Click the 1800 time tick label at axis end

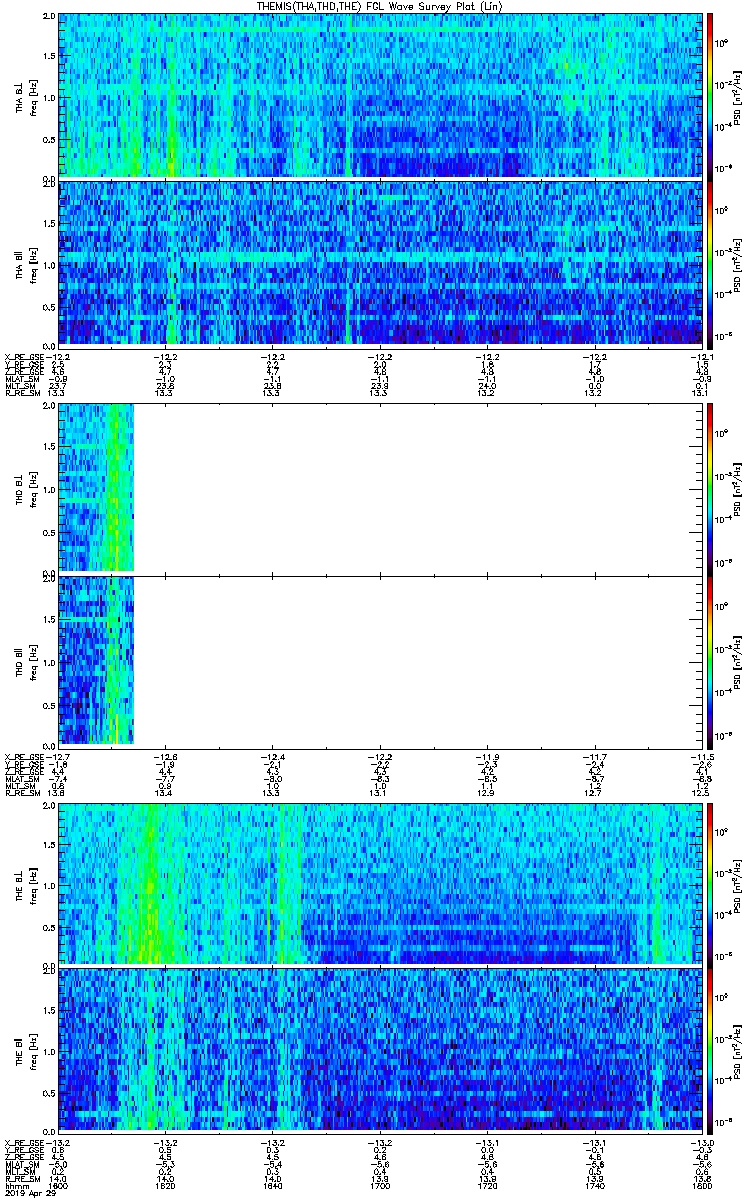click(x=700, y=1187)
